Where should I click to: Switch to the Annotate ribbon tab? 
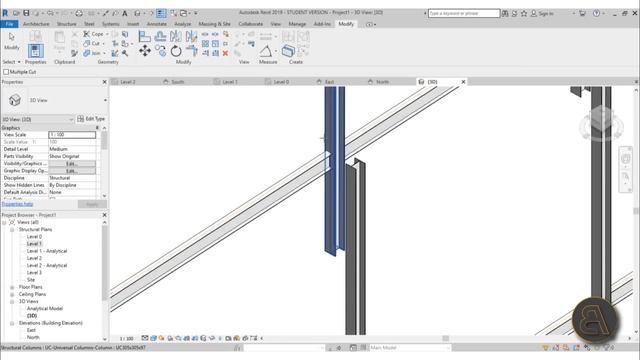[157, 24]
